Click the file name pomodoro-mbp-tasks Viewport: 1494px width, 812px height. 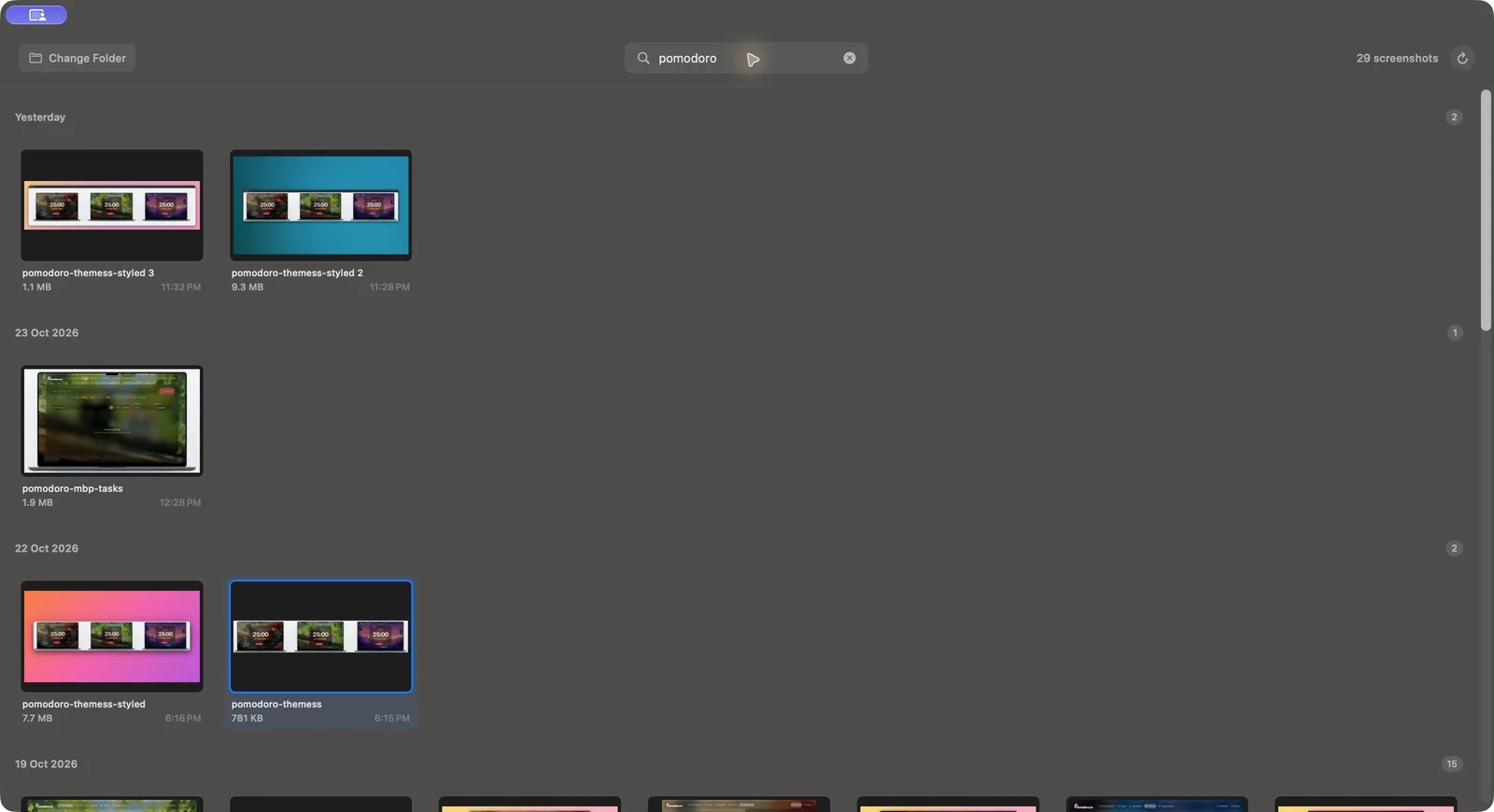(x=73, y=489)
